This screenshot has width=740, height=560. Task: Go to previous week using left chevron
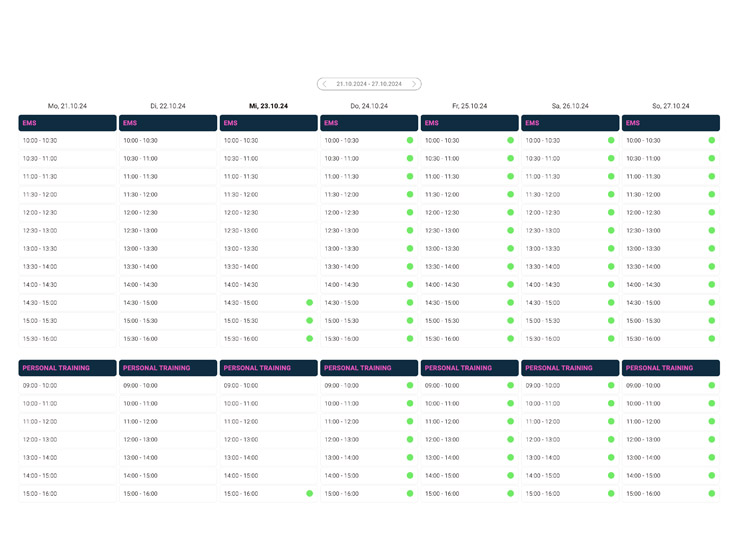tap(324, 84)
